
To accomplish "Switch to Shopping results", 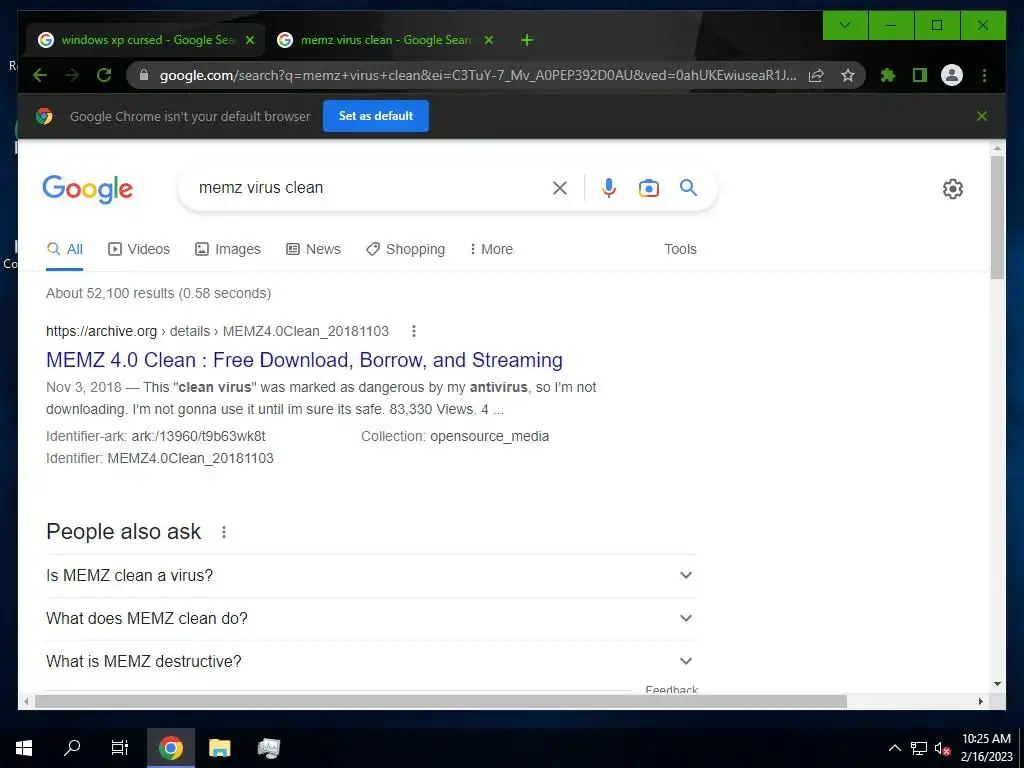I will [x=406, y=249].
